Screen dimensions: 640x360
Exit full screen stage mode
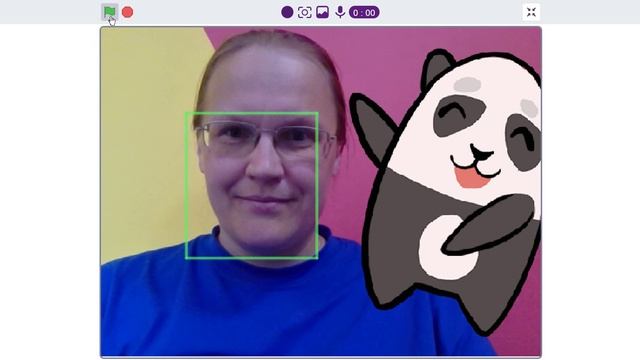531,12
